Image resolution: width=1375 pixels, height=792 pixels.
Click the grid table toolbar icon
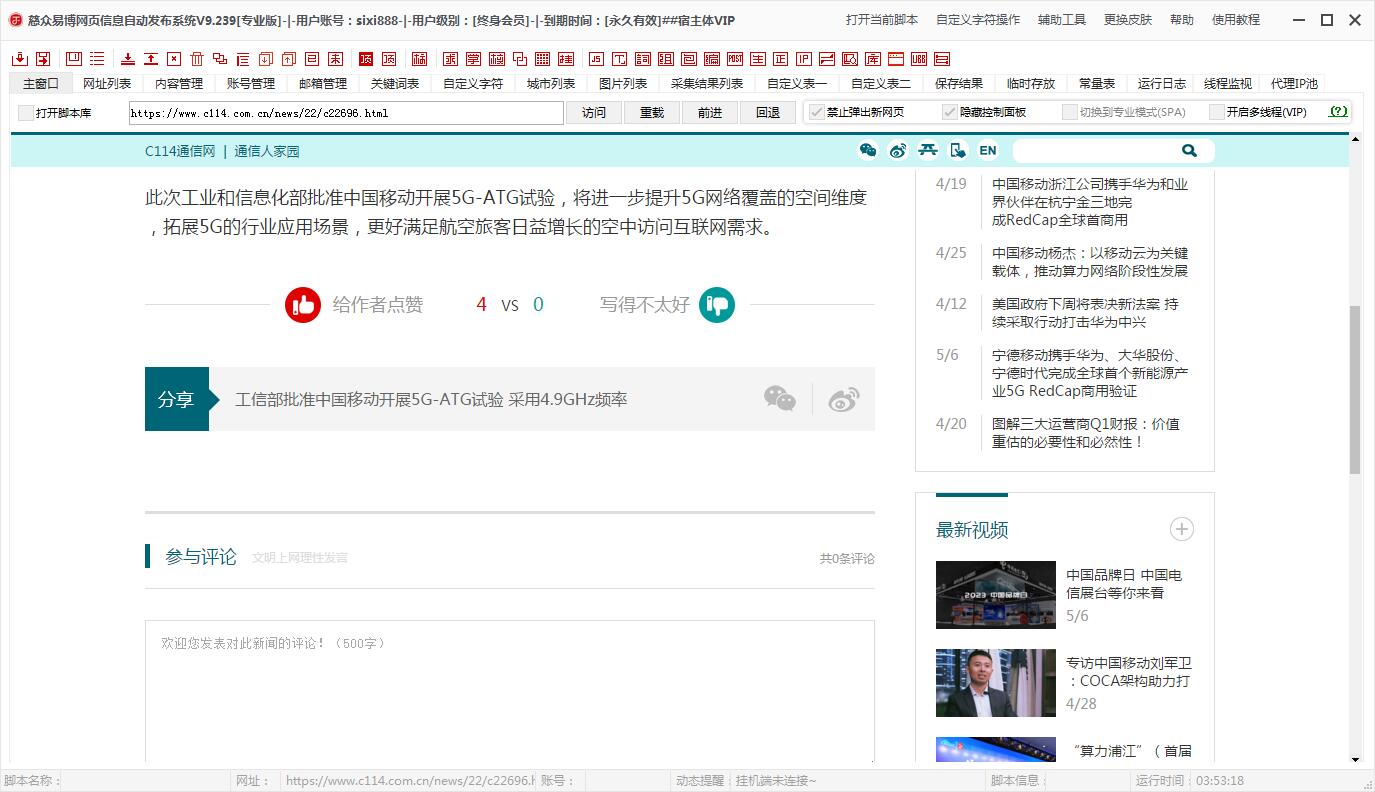[x=542, y=59]
